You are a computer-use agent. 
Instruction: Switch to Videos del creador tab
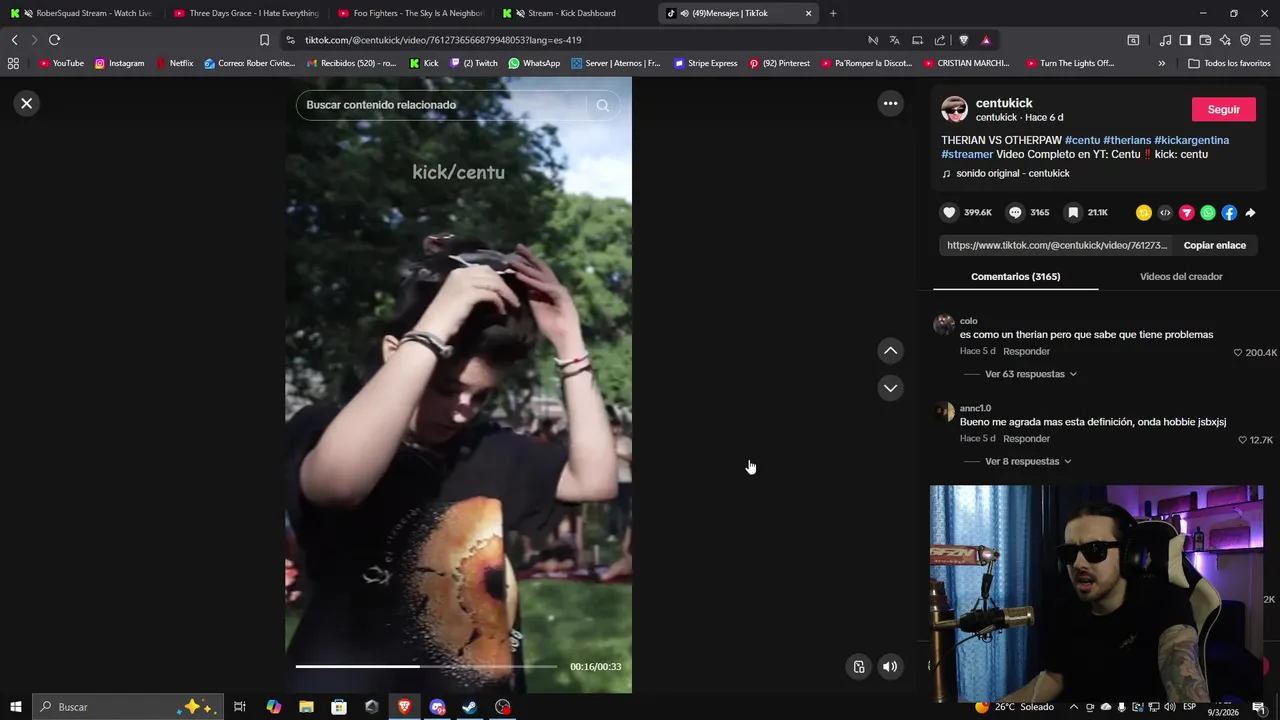pyautogui.click(x=1181, y=276)
